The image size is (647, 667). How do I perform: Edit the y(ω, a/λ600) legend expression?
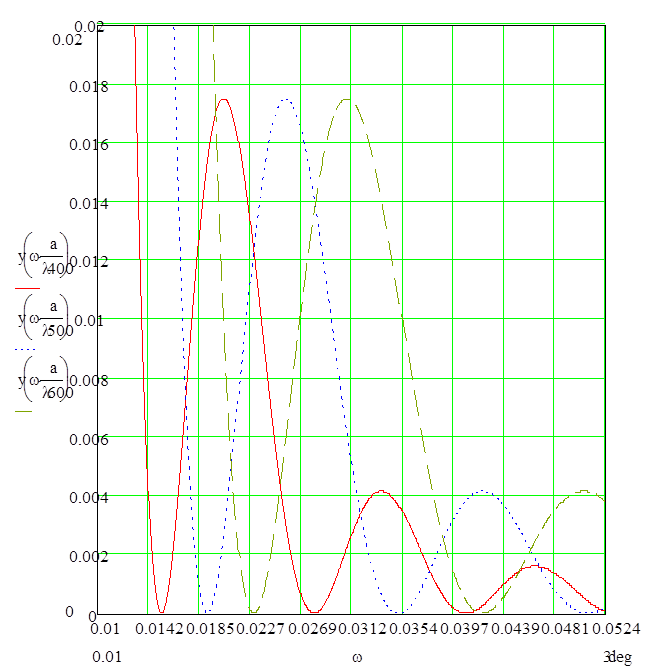[x=46, y=379]
